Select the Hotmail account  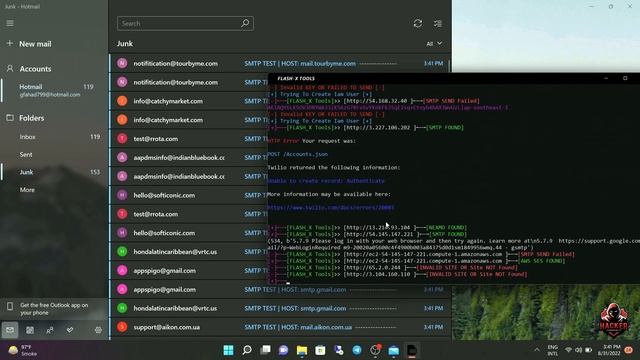(x=54, y=90)
